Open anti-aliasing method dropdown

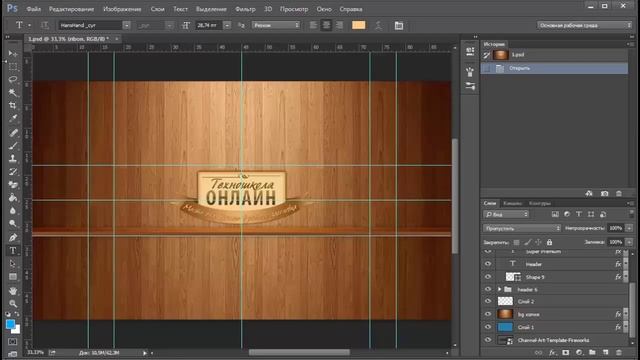pyautogui.click(x=276, y=25)
